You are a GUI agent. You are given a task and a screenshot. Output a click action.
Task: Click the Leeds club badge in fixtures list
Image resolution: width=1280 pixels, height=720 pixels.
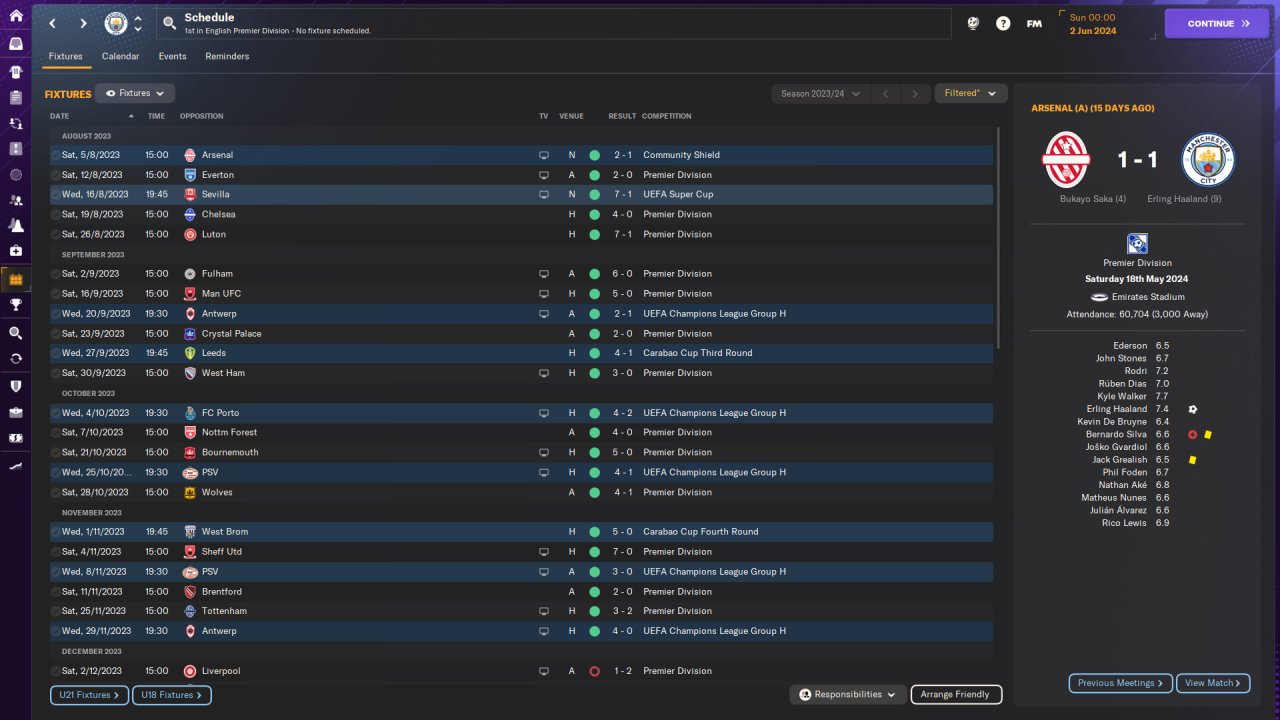190,353
